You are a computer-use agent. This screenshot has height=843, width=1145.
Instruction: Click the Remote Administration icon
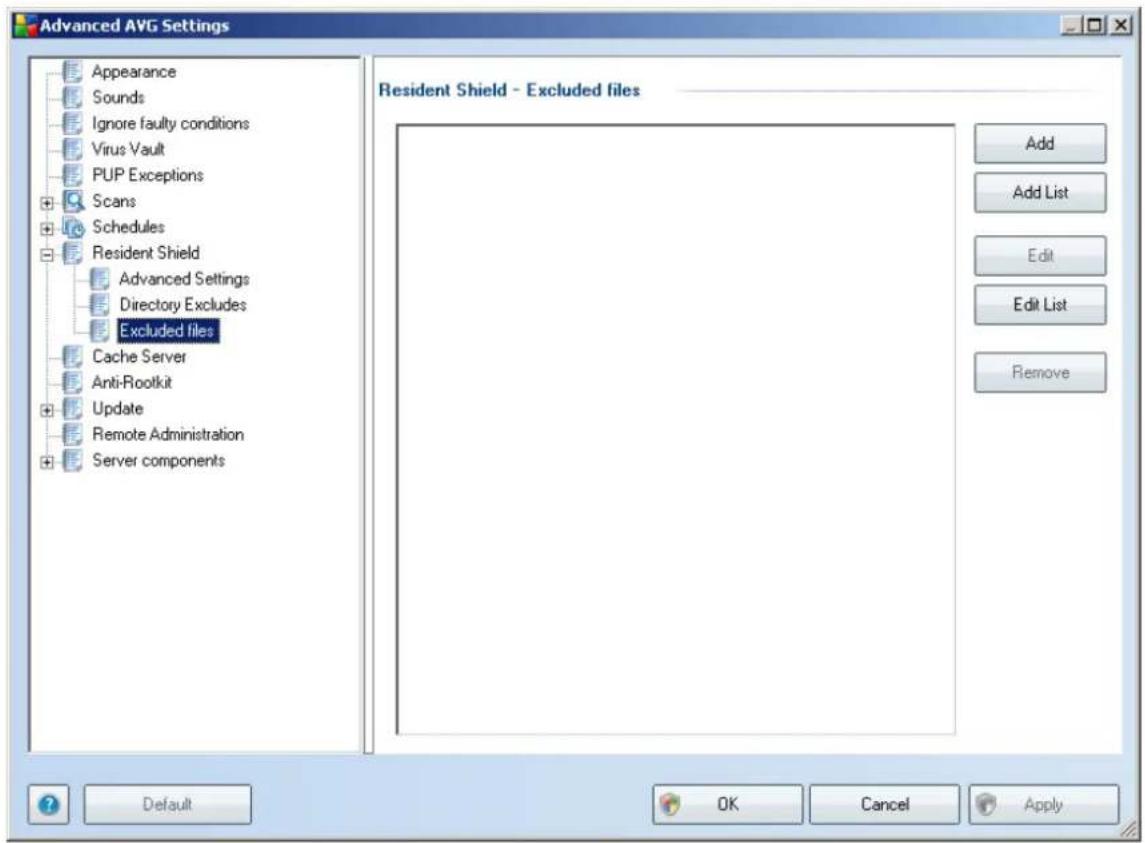pyautogui.click(x=72, y=435)
